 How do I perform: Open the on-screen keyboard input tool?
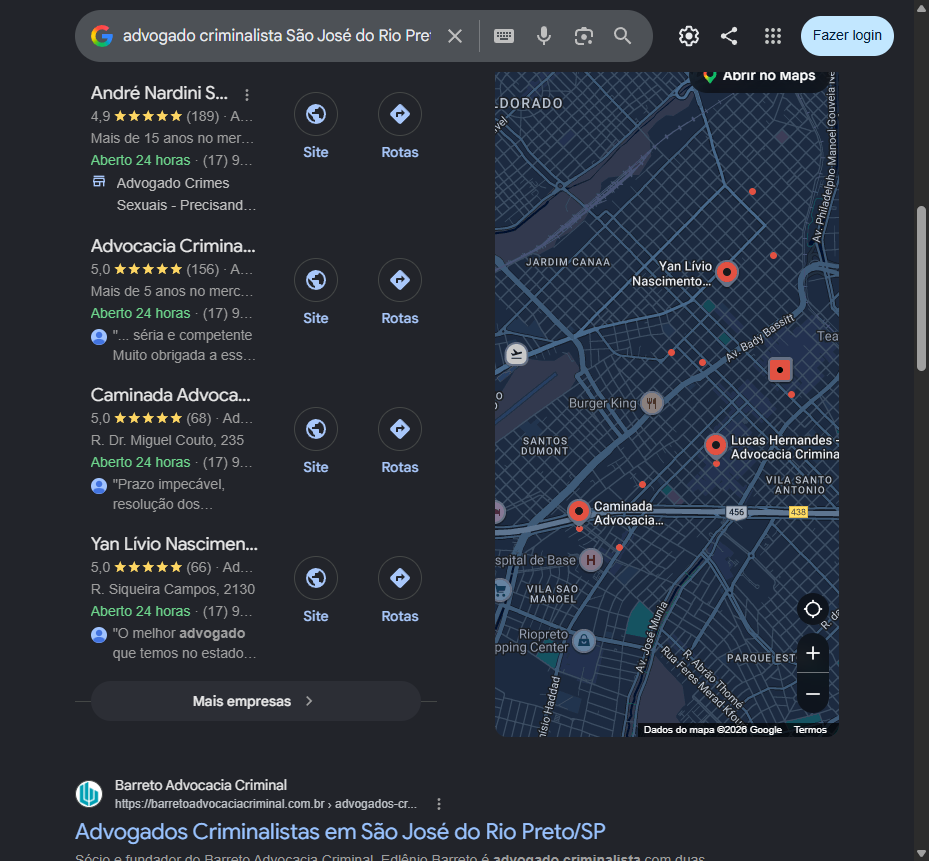click(x=504, y=36)
